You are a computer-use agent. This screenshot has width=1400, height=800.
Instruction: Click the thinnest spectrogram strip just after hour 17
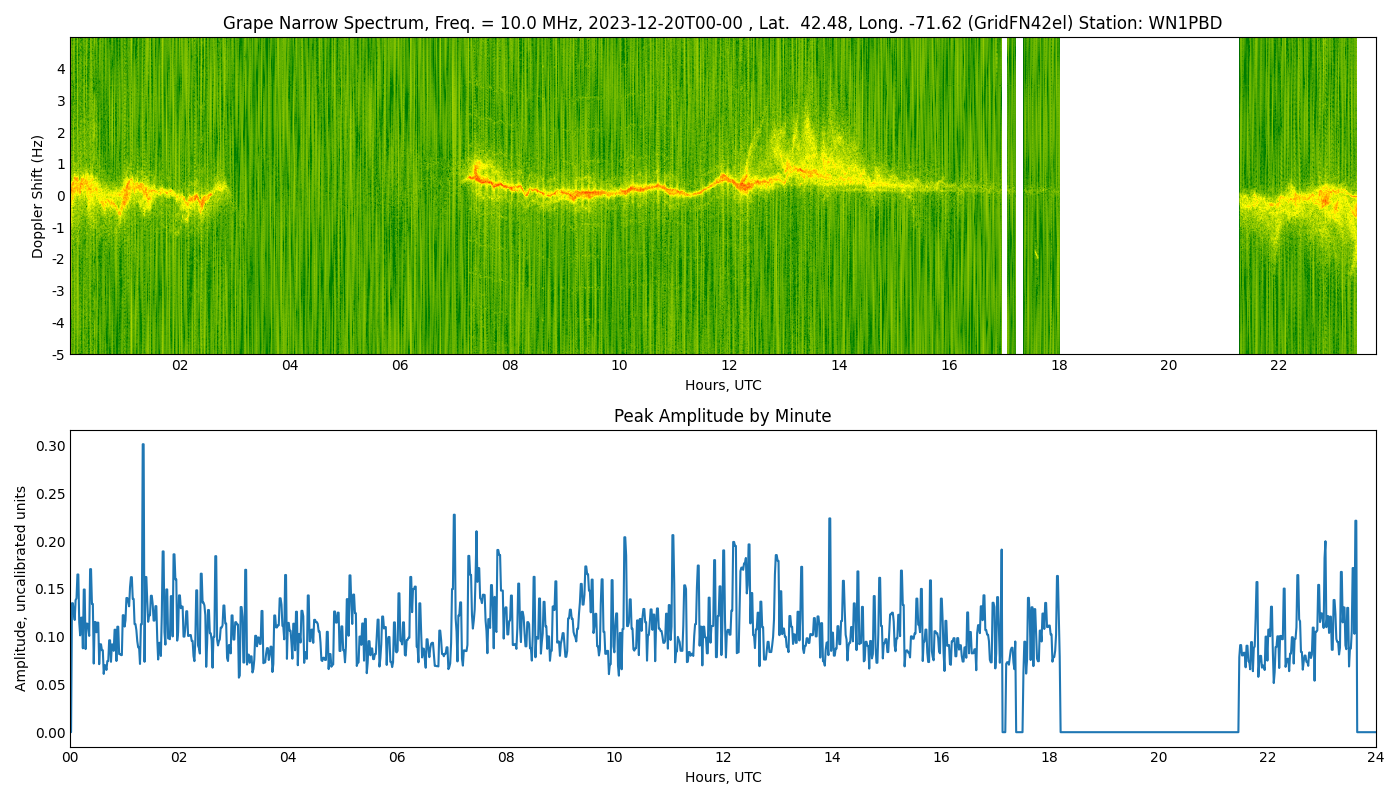1011,196
